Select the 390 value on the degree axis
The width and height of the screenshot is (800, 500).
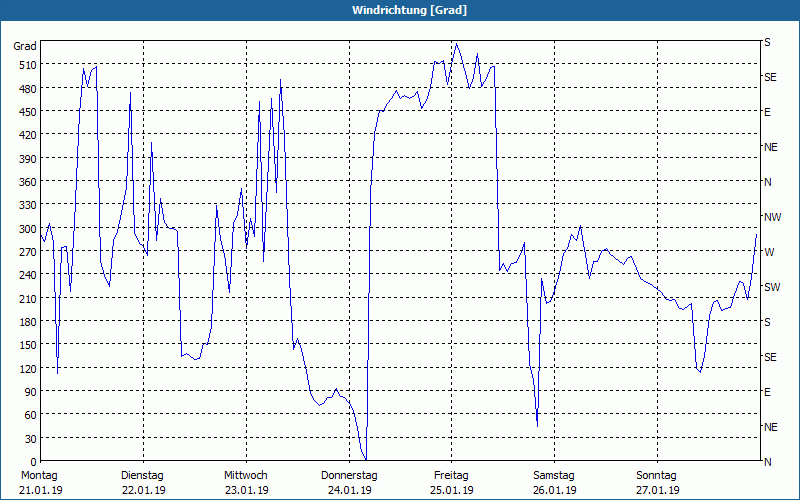[28, 159]
